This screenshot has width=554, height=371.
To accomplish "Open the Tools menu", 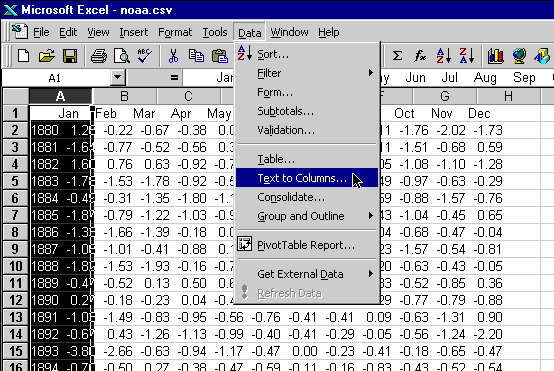I will point(215,32).
